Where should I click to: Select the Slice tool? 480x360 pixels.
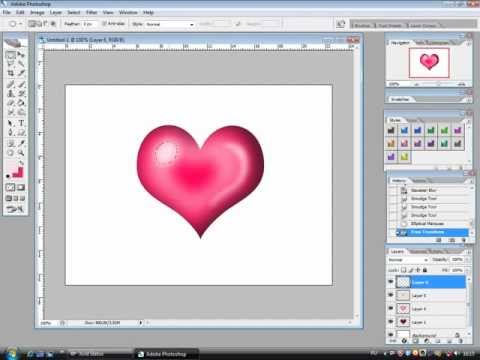point(21,73)
